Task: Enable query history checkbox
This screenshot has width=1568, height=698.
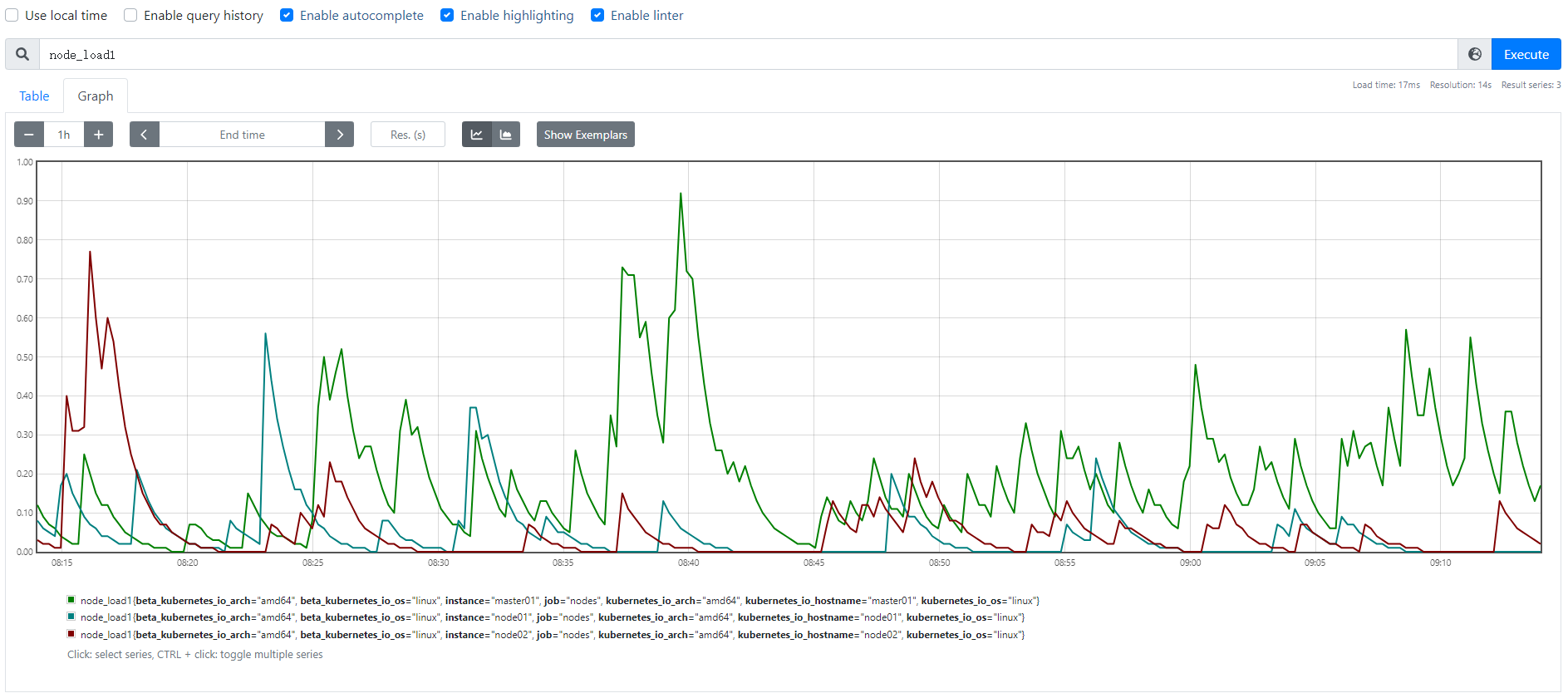Action: 130,15
